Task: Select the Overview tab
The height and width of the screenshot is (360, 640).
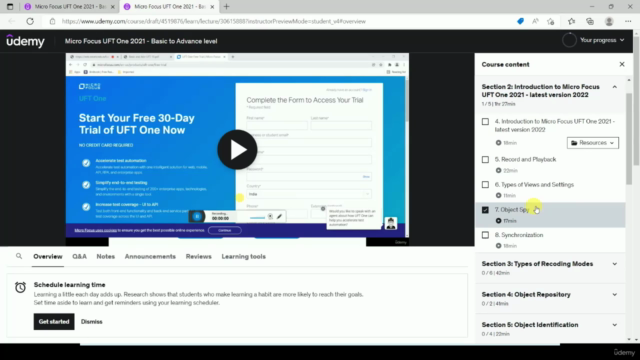Action: [48, 256]
